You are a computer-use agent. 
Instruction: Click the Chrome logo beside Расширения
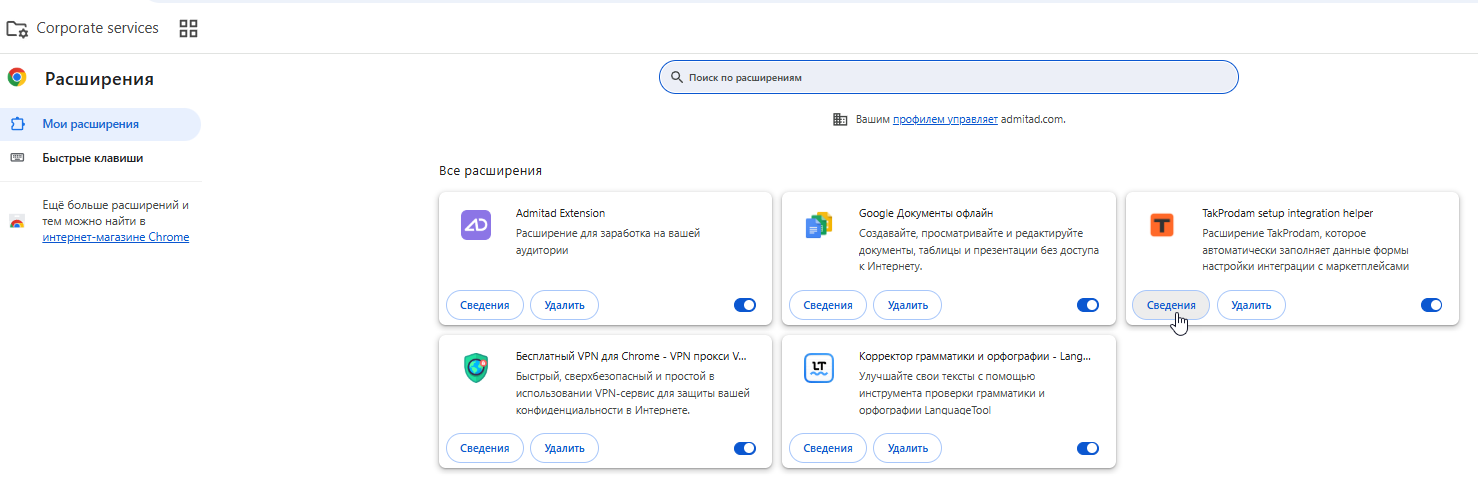[x=17, y=78]
